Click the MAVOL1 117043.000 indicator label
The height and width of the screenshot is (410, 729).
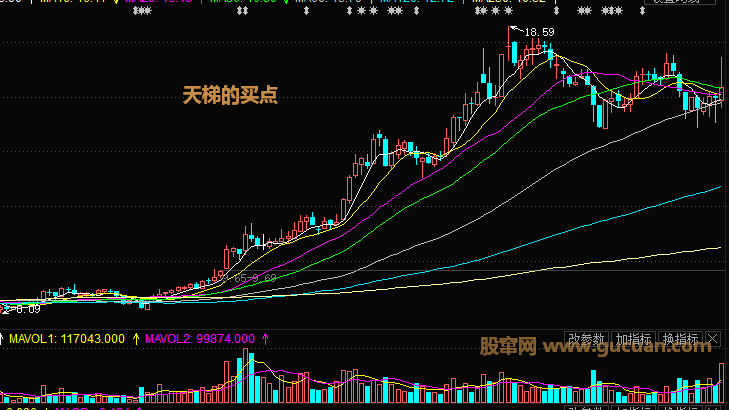click(x=67, y=339)
